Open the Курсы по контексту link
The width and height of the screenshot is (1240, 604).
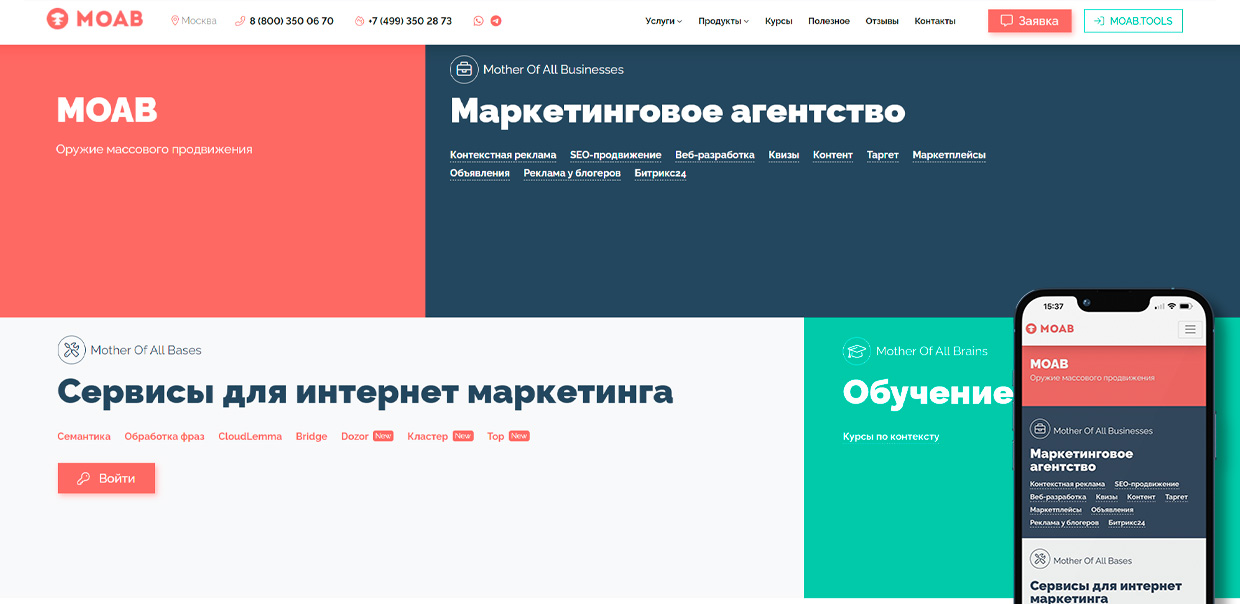(891, 437)
